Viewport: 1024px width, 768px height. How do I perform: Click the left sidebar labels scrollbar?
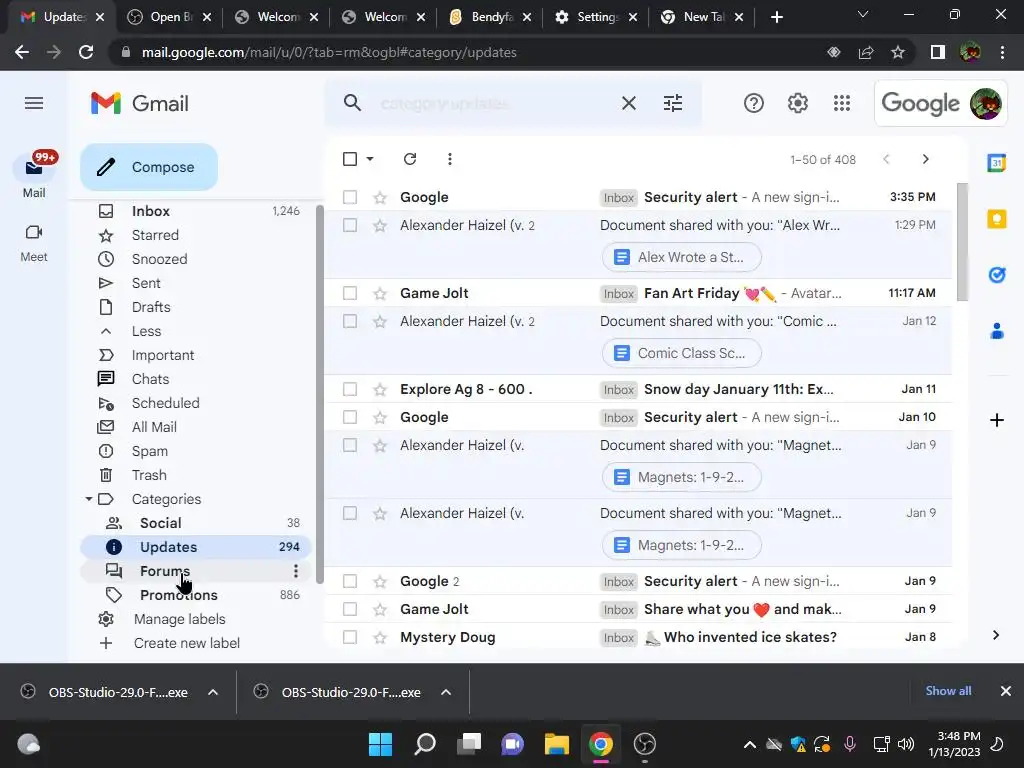319,394
